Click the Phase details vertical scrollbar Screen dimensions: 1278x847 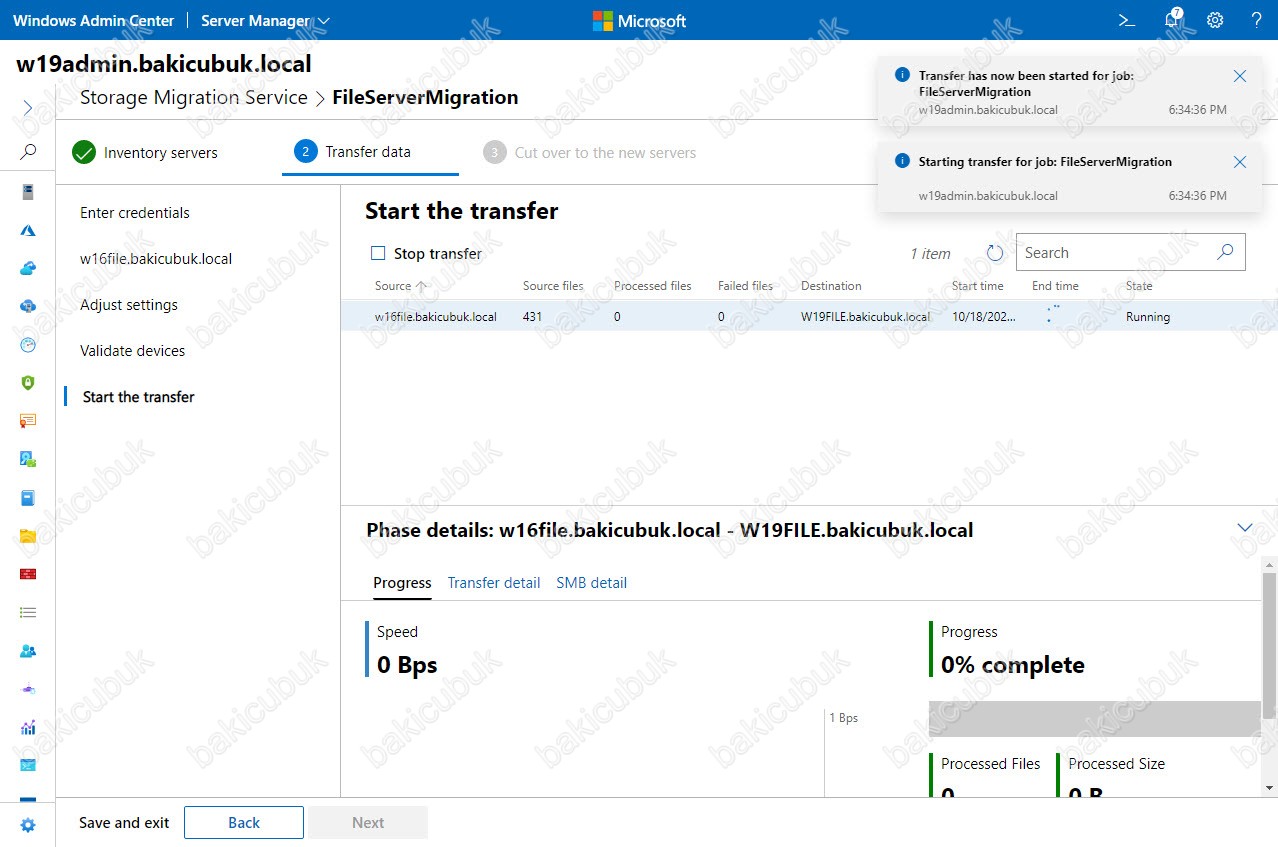pos(1269,646)
